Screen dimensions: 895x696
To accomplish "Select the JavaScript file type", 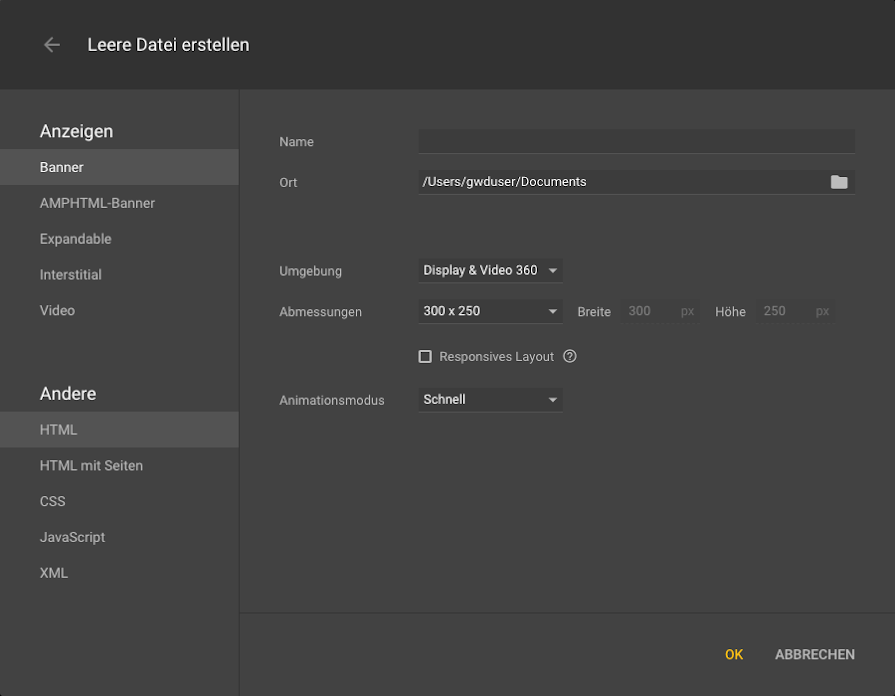I will point(119,537).
